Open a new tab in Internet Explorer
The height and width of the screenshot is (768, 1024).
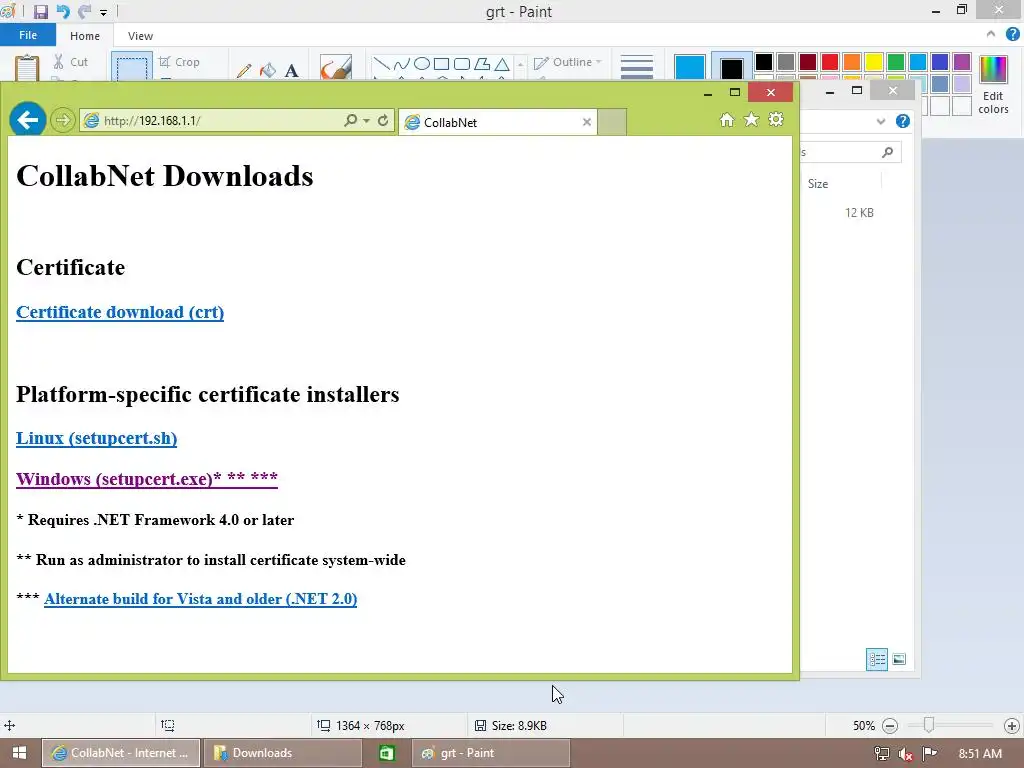coord(612,122)
